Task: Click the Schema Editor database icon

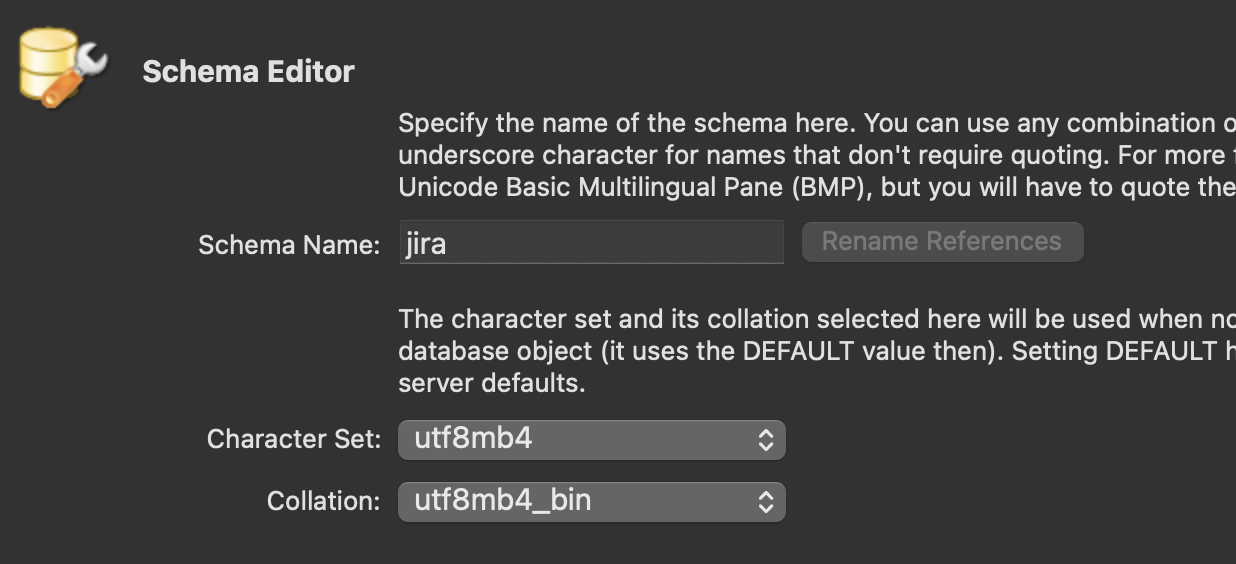Action: (x=62, y=68)
